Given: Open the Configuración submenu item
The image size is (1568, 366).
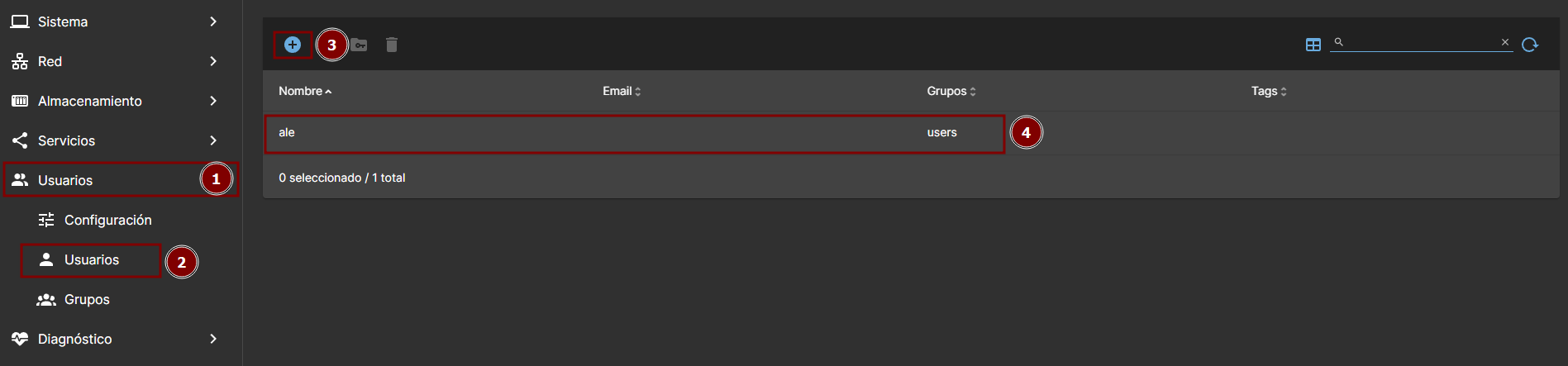Looking at the screenshot, I should 107,220.
